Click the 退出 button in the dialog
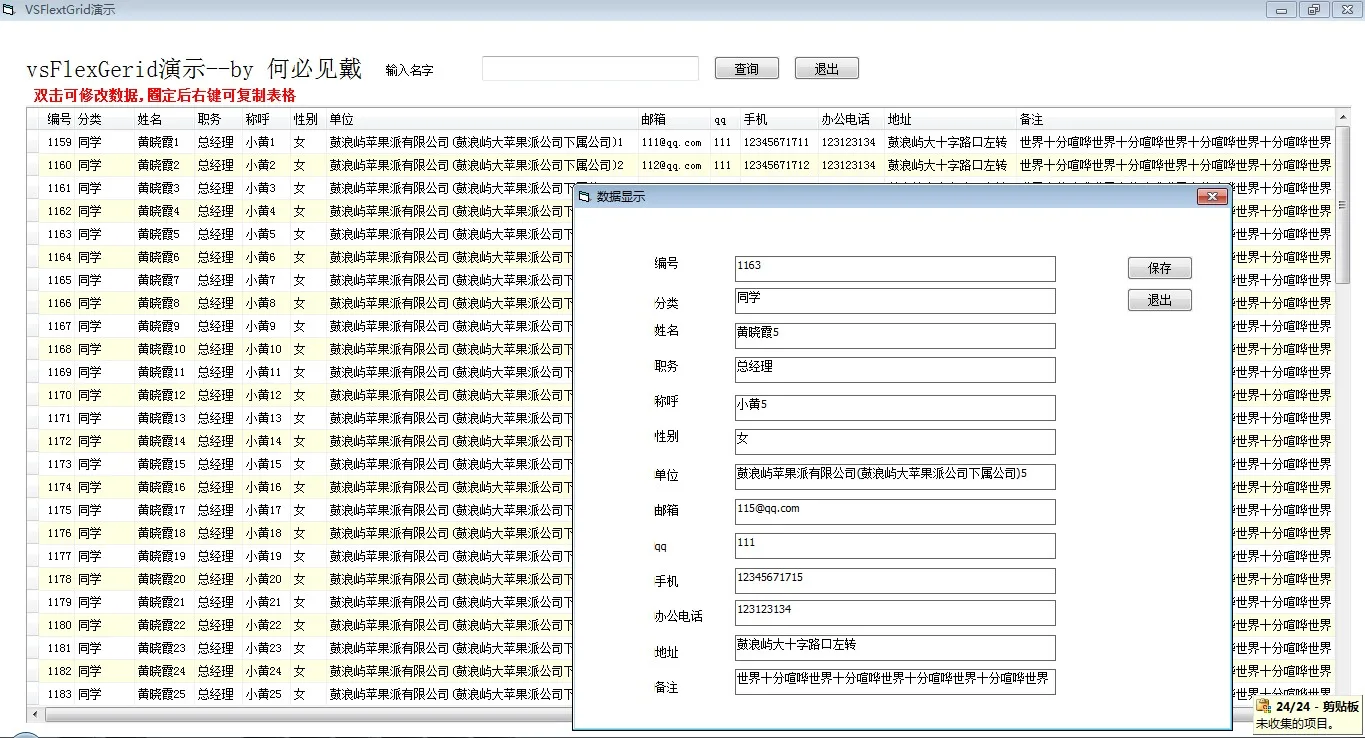This screenshot has height=738, width=1365. (x=1160, y=300)
